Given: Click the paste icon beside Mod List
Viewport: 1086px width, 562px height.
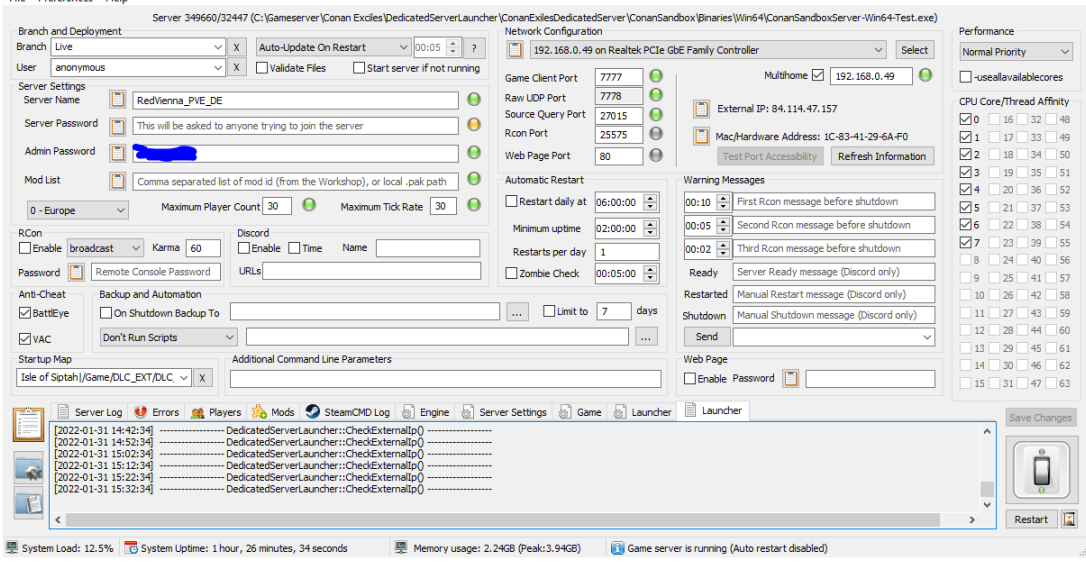Looking at the screenshot, I should [118, 181].
